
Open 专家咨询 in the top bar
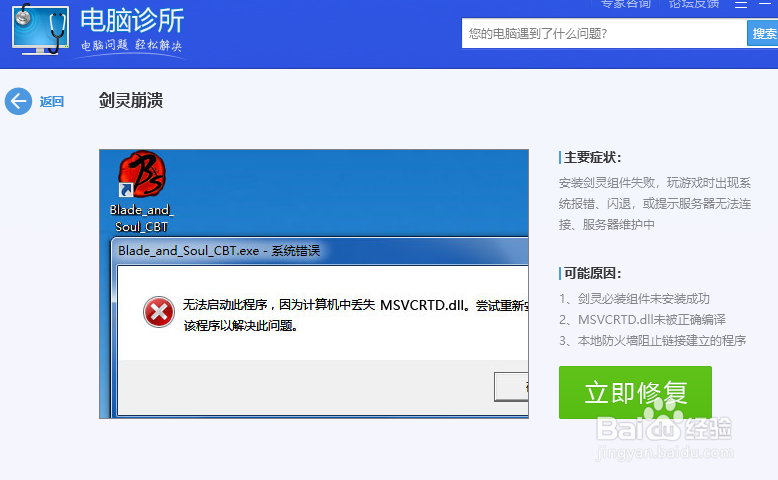[626, 4]
